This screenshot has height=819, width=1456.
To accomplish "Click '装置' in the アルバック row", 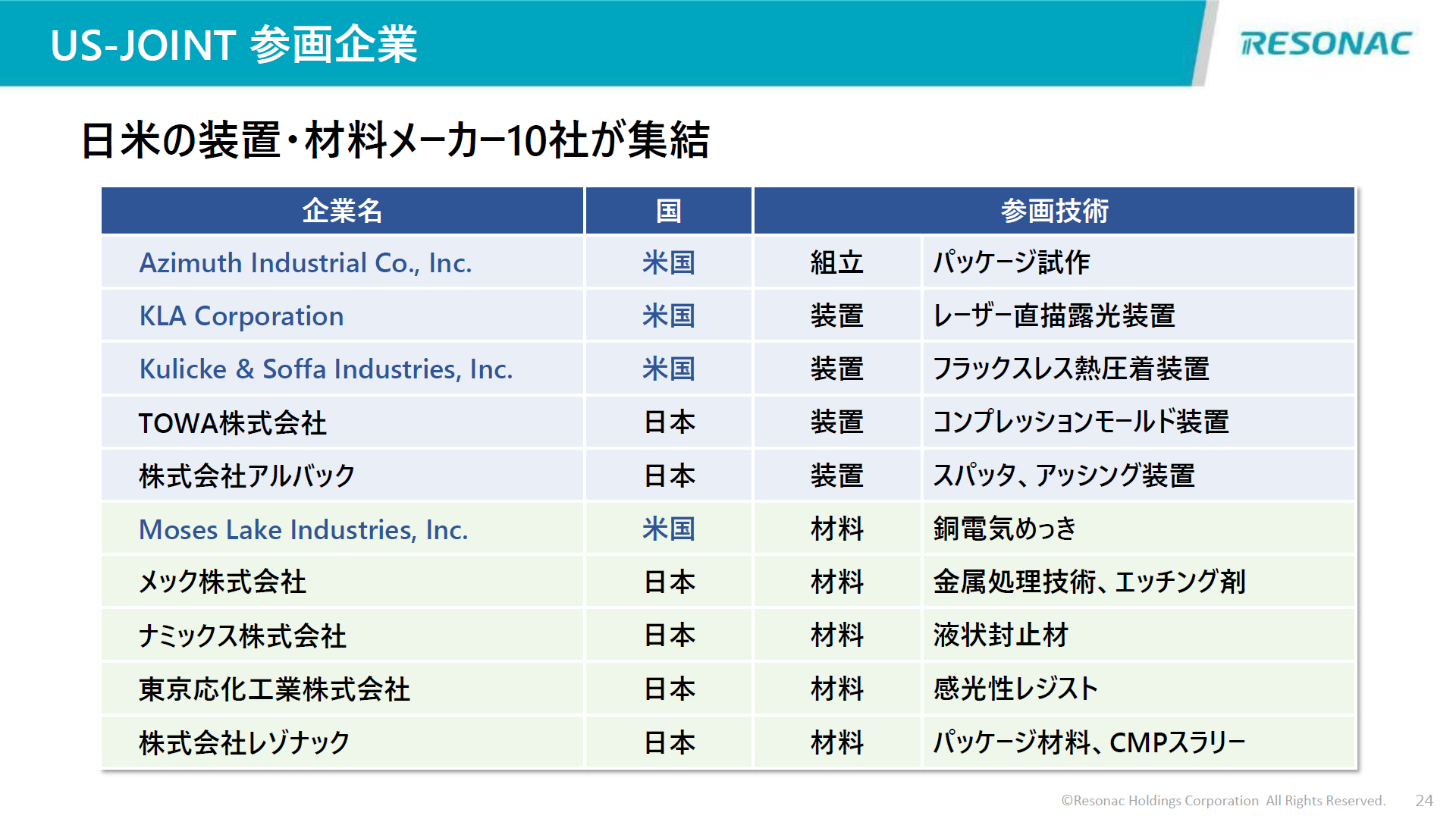I will [x=837, y=475].
